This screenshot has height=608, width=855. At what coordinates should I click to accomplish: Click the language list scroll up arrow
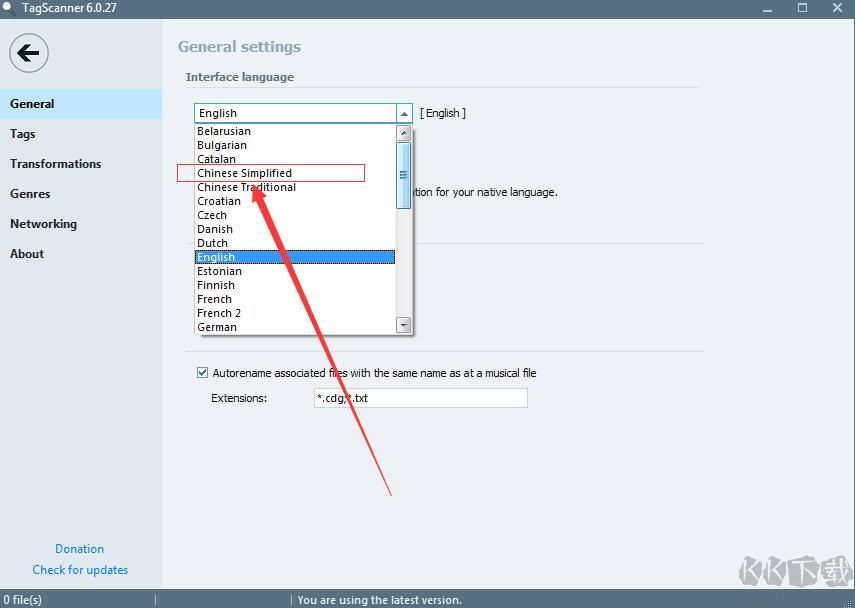404,133
